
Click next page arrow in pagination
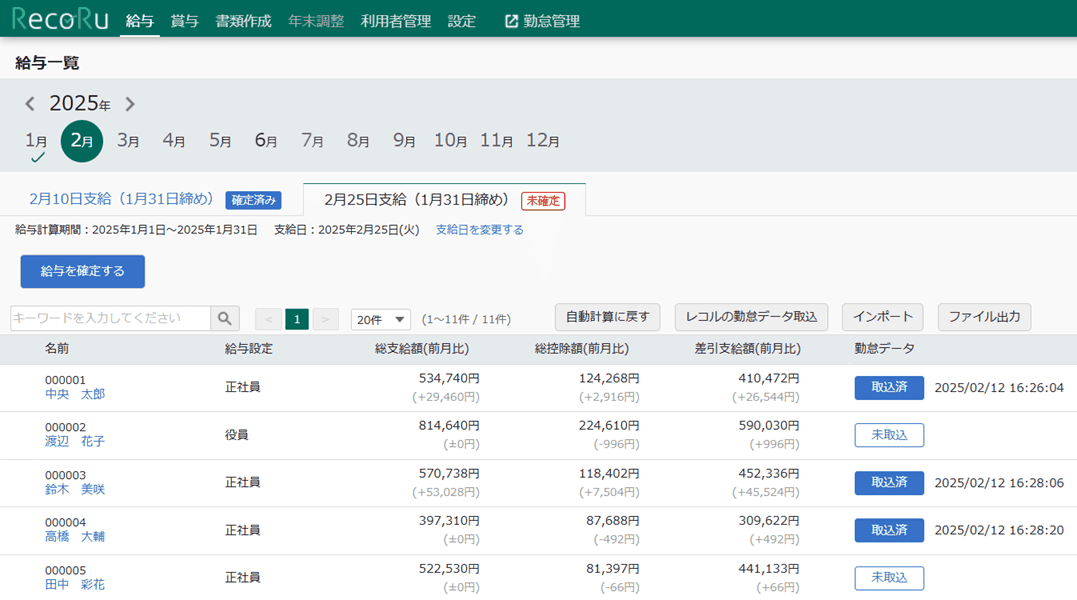point(325,319)
